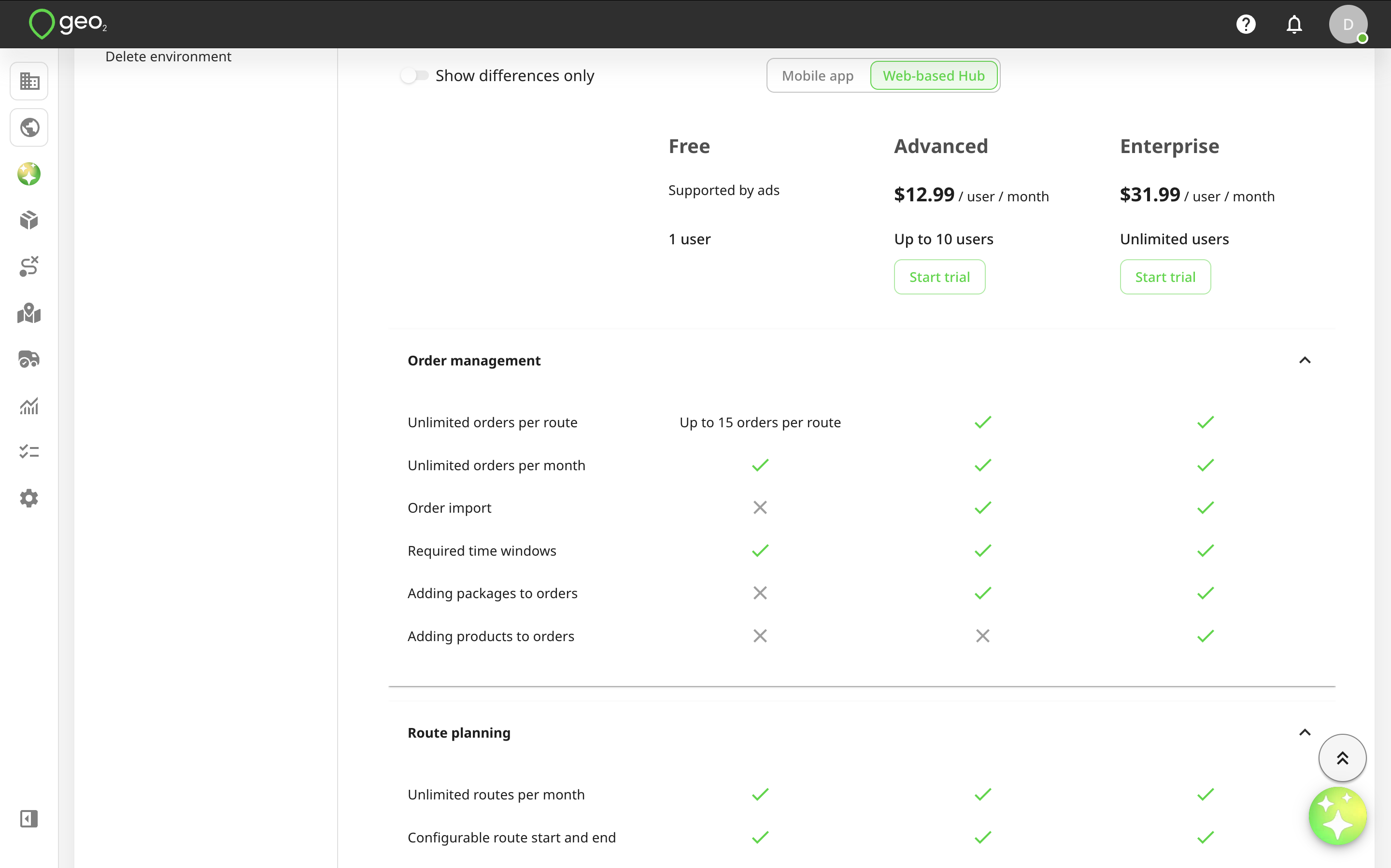Image resolution: width=1391 pixels, height=868 pixels.
Task: Open the settings gear icon in sidebar
Action: tap(29, 498)
